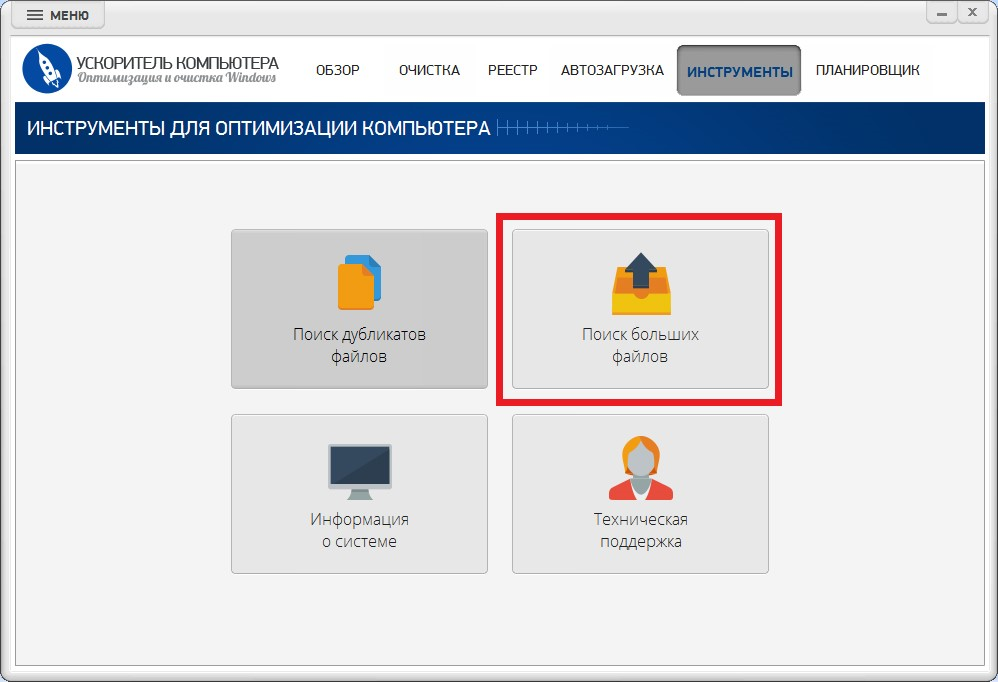
Task: Click the computer monitor icon
Action: [x=360, y=471]
